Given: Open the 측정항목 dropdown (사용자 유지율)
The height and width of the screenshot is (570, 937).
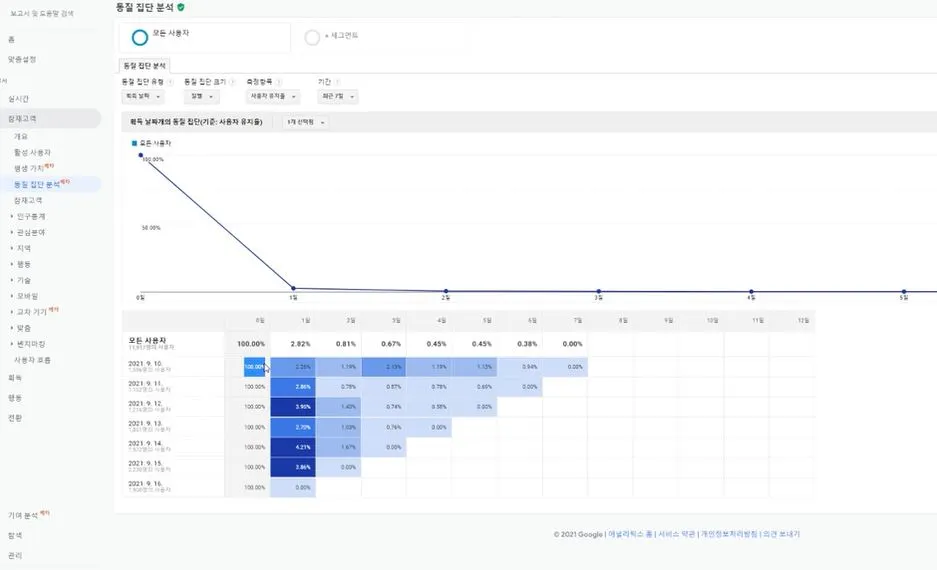Looking at the screenshot, I should 273,96.
